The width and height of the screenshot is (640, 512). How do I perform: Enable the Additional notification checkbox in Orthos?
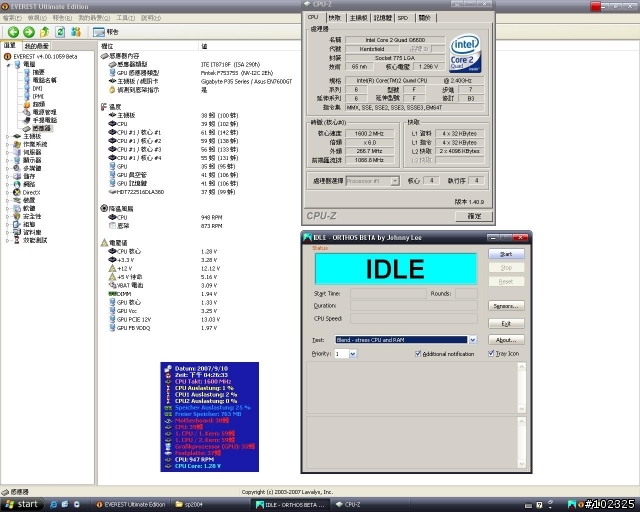click(x=418, y=354)
